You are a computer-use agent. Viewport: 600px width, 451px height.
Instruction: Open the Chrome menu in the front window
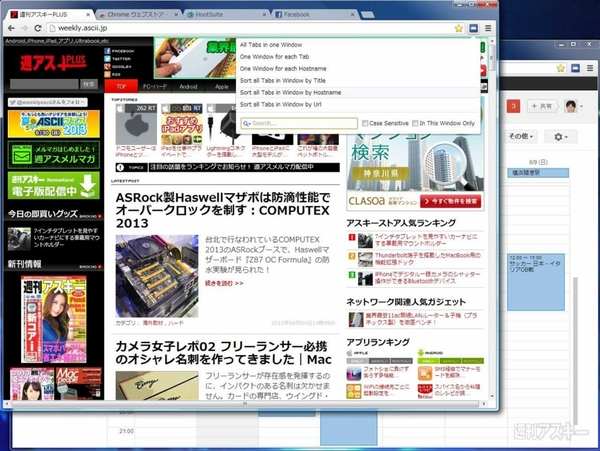pyautogui.click(x=488, y=28)
